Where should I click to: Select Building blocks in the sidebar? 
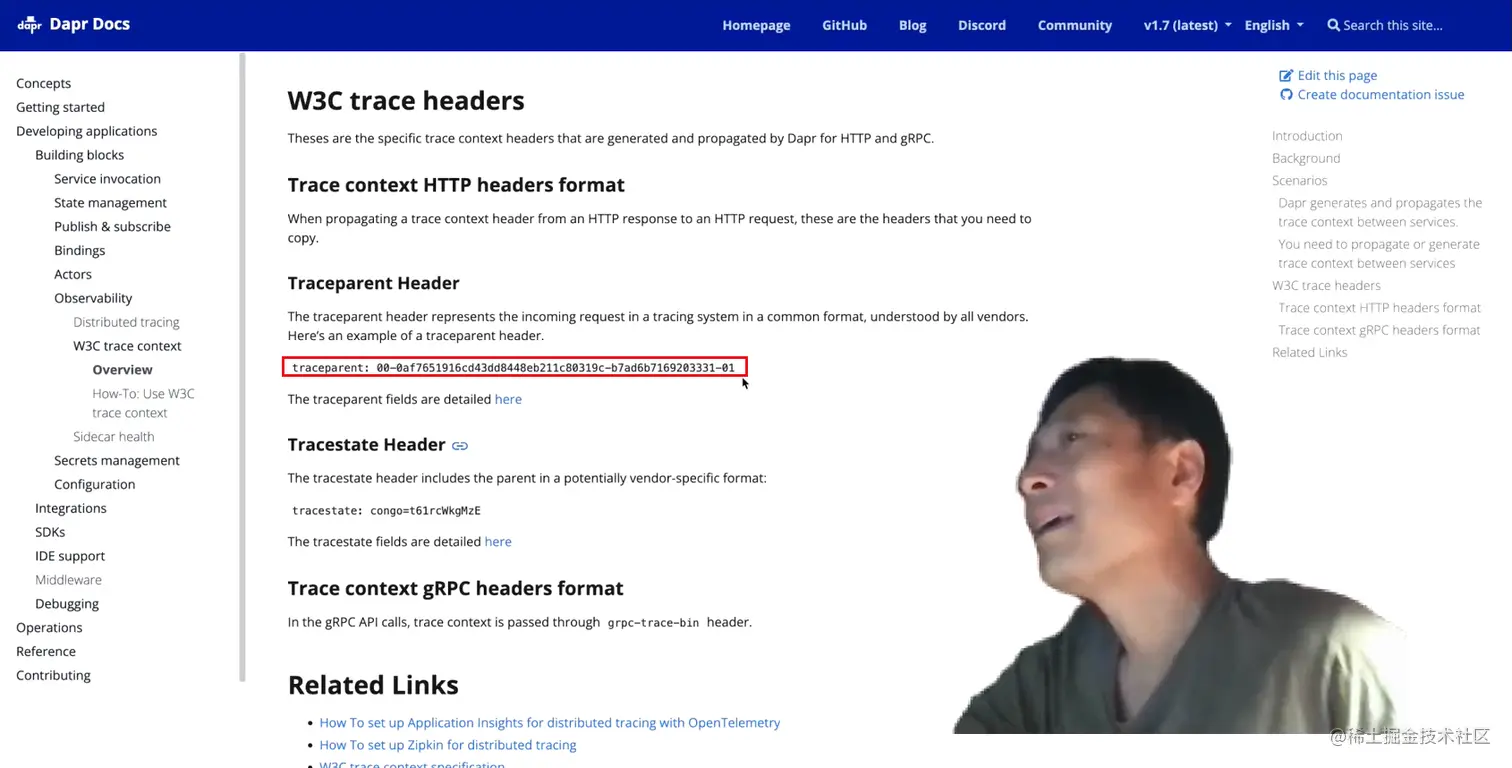coord(79,155)
